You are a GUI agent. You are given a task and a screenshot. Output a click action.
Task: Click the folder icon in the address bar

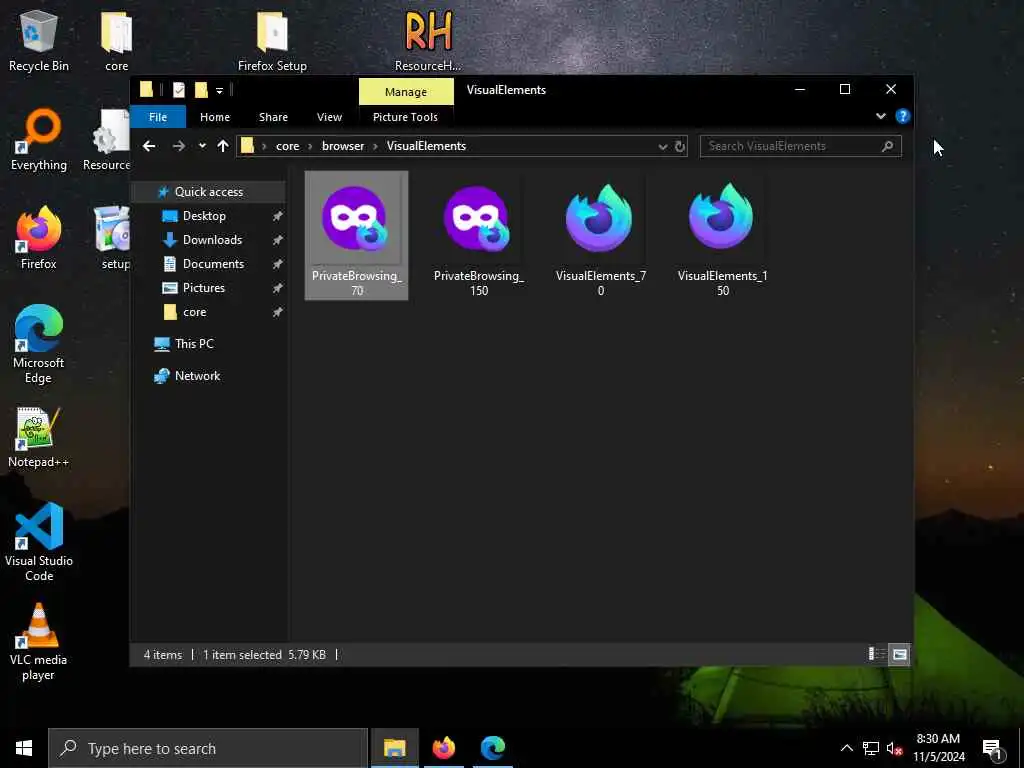coord(247,146)
